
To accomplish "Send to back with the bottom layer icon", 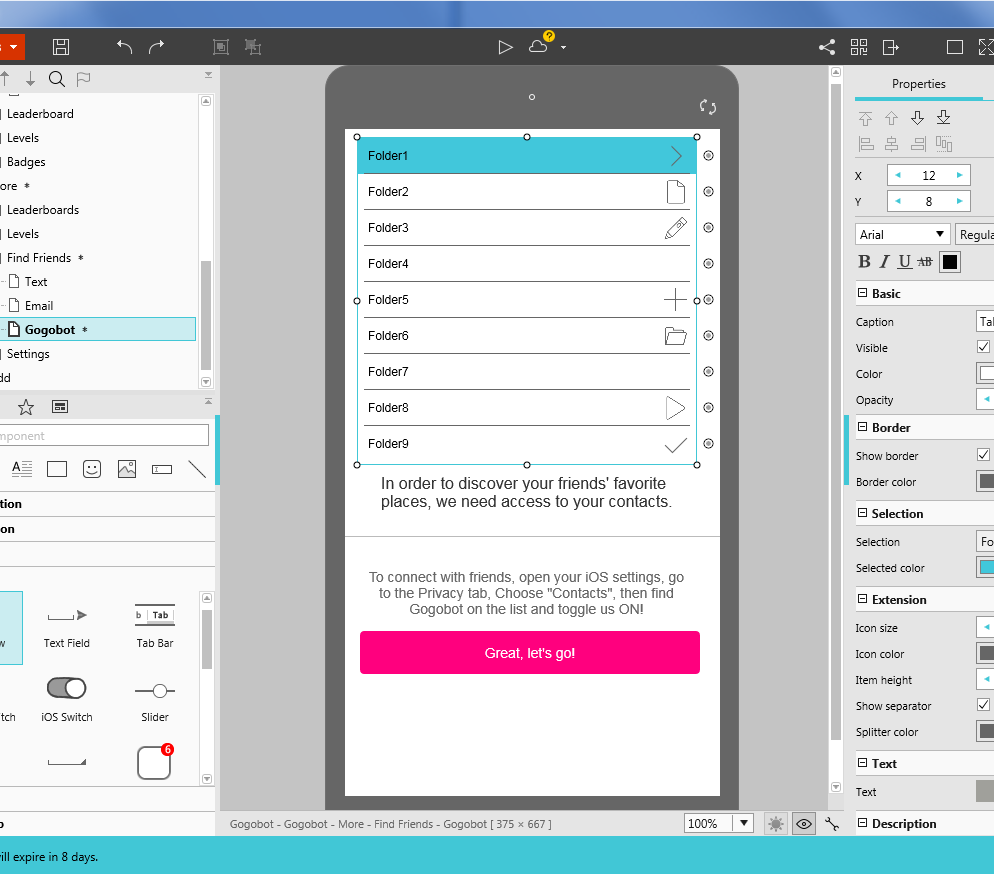I will [x=943, y=118].
